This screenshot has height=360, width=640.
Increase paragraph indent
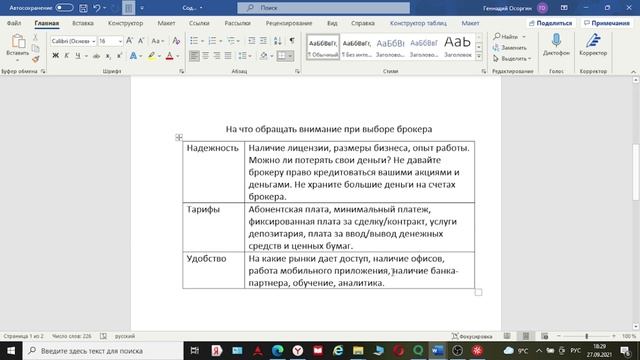click(x=263, y=41)
